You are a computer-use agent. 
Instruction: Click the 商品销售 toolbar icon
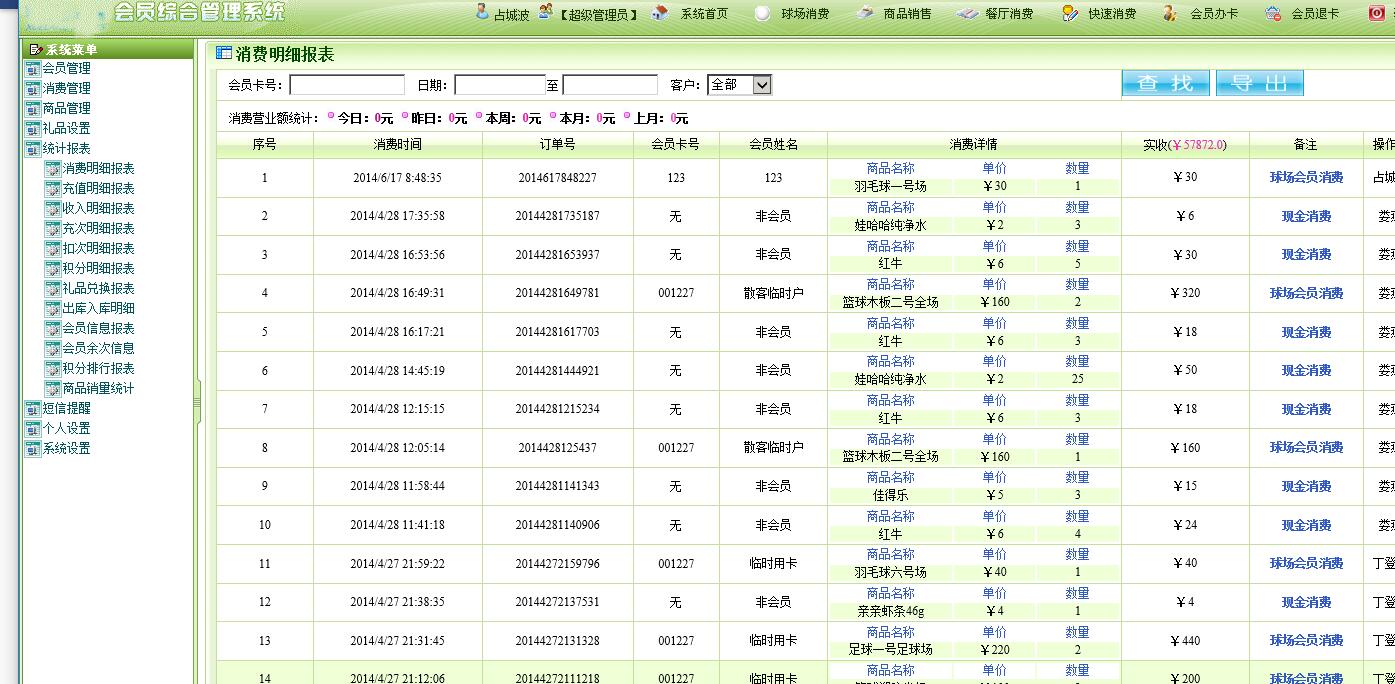click(866, 13)
